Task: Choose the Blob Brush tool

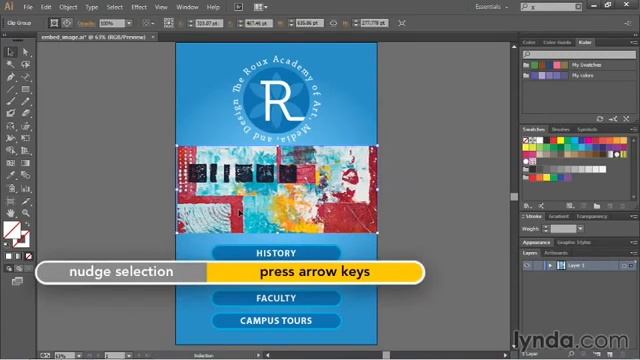Action: pos(11,113)
